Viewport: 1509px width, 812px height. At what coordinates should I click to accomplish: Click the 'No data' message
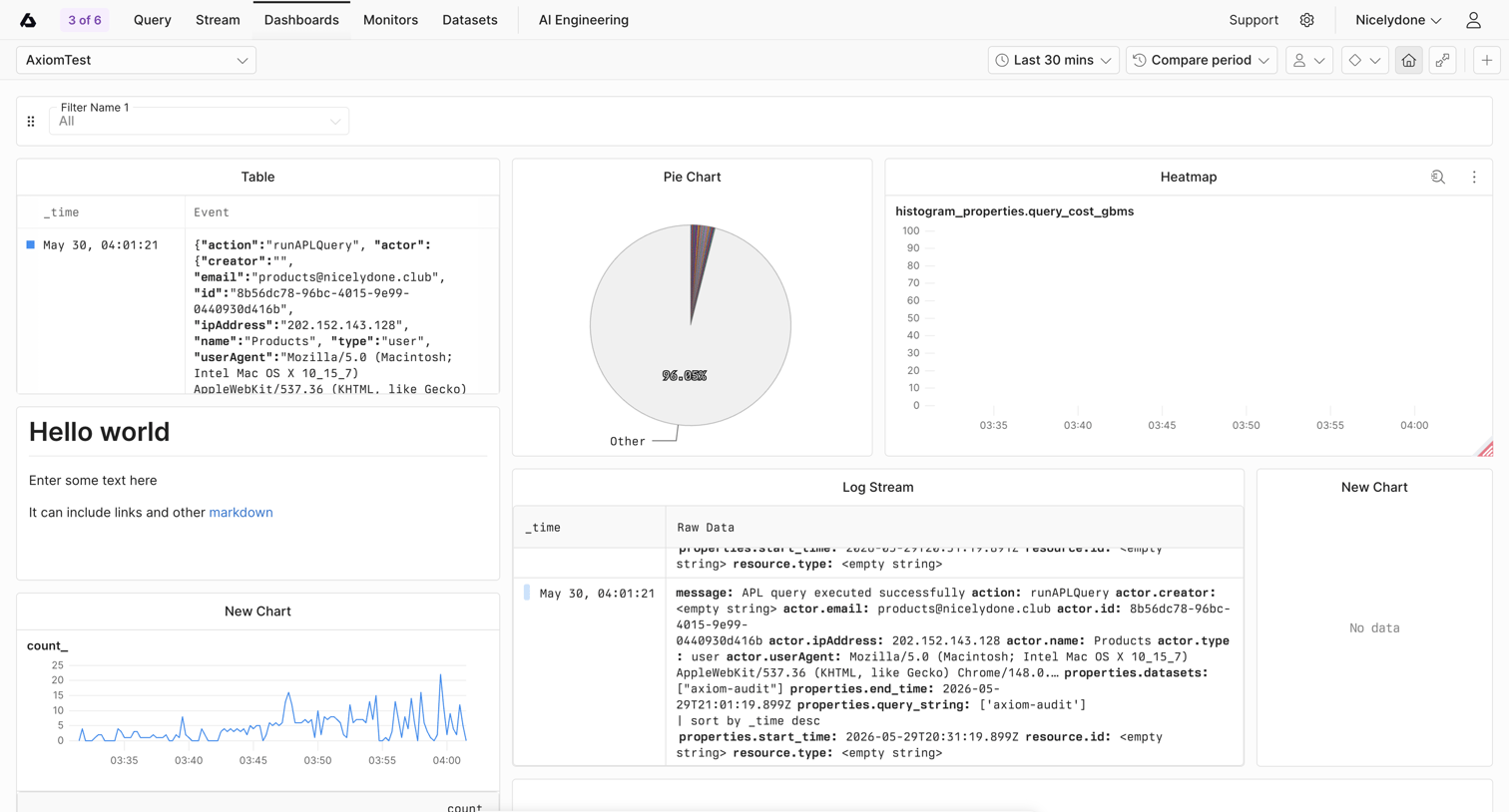1374,628
